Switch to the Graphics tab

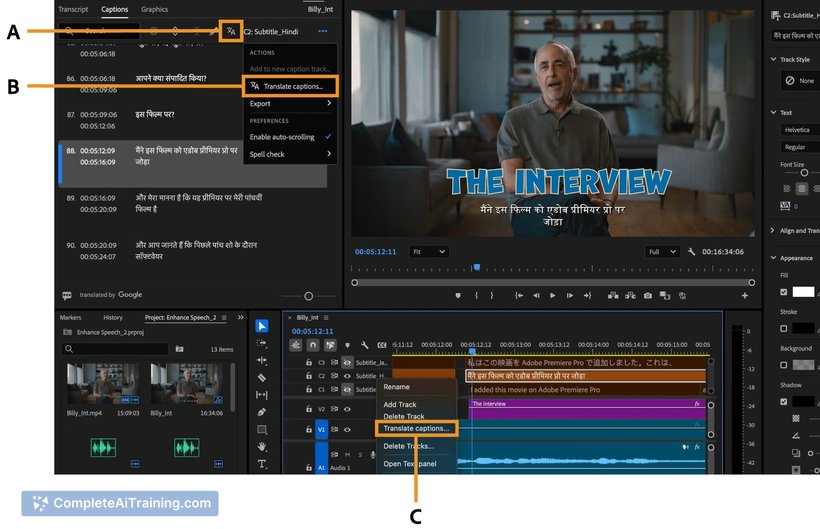154,9
